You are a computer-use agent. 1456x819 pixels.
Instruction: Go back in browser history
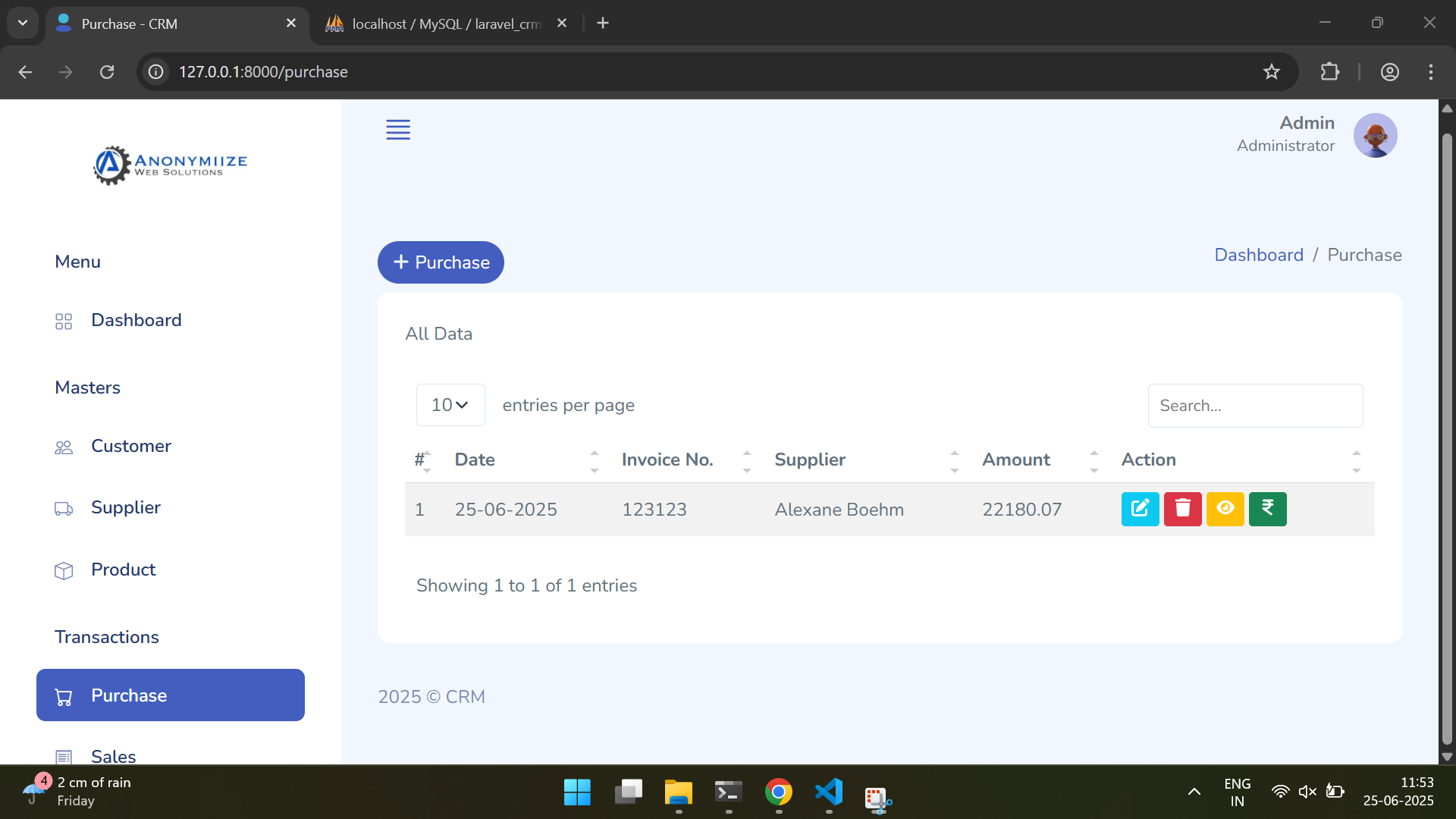click(25, 72)
